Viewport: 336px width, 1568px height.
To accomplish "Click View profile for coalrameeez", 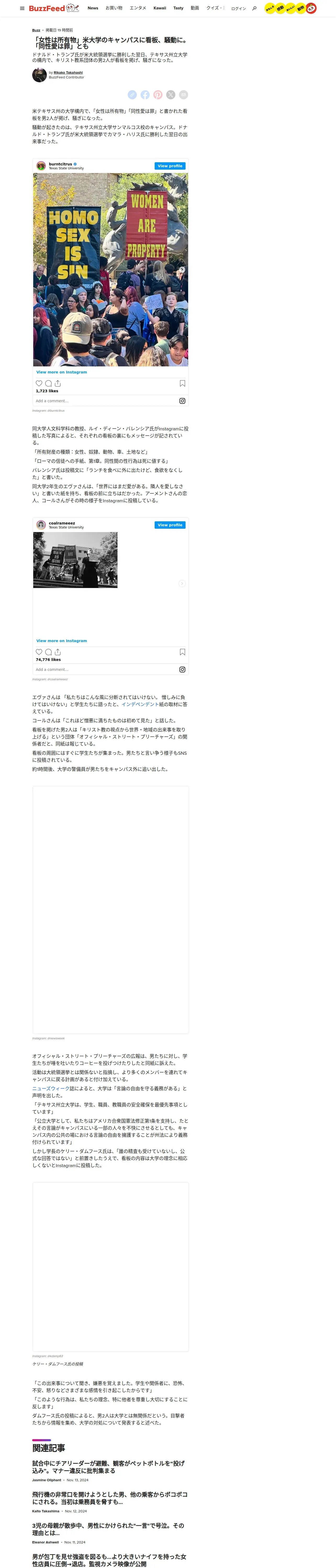I will pos(170,525).
